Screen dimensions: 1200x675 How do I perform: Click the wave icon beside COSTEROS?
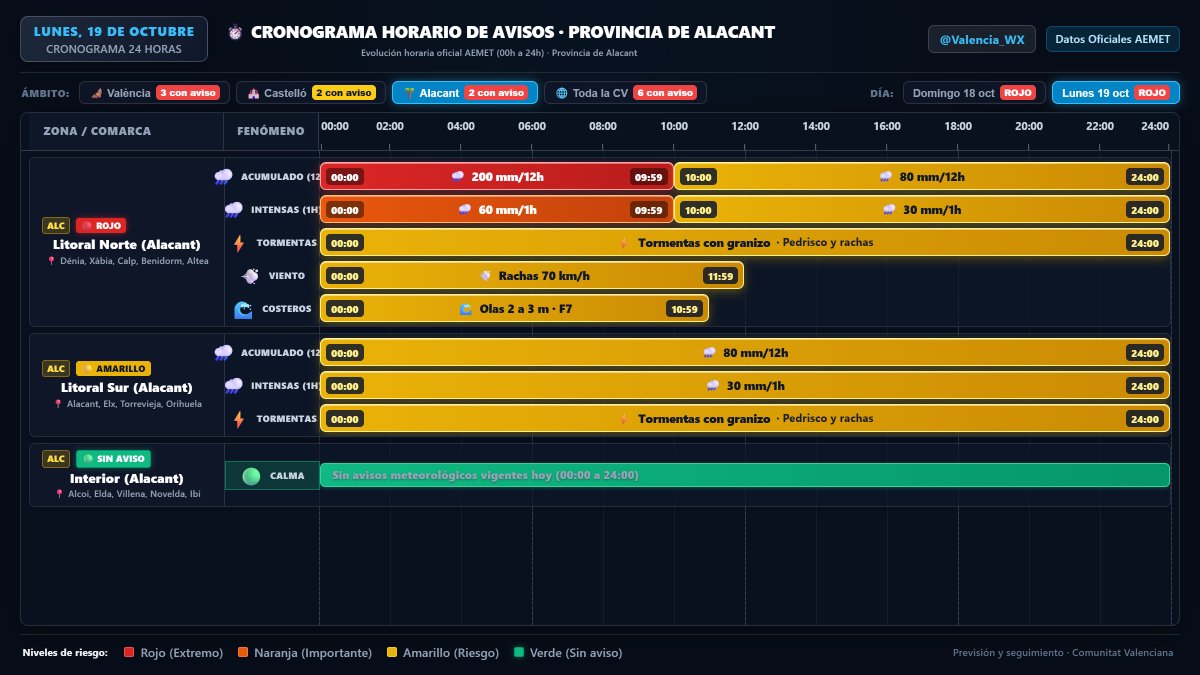coord(243,309)
